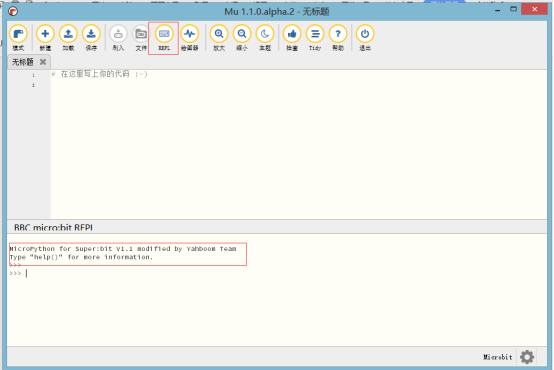Toggle the night theme moon icon
Viewport: 554px width, 370px height.
click(265, 34)
